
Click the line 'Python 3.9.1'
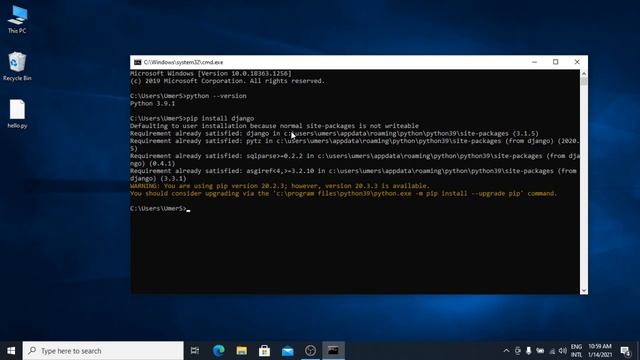point(152,104)
